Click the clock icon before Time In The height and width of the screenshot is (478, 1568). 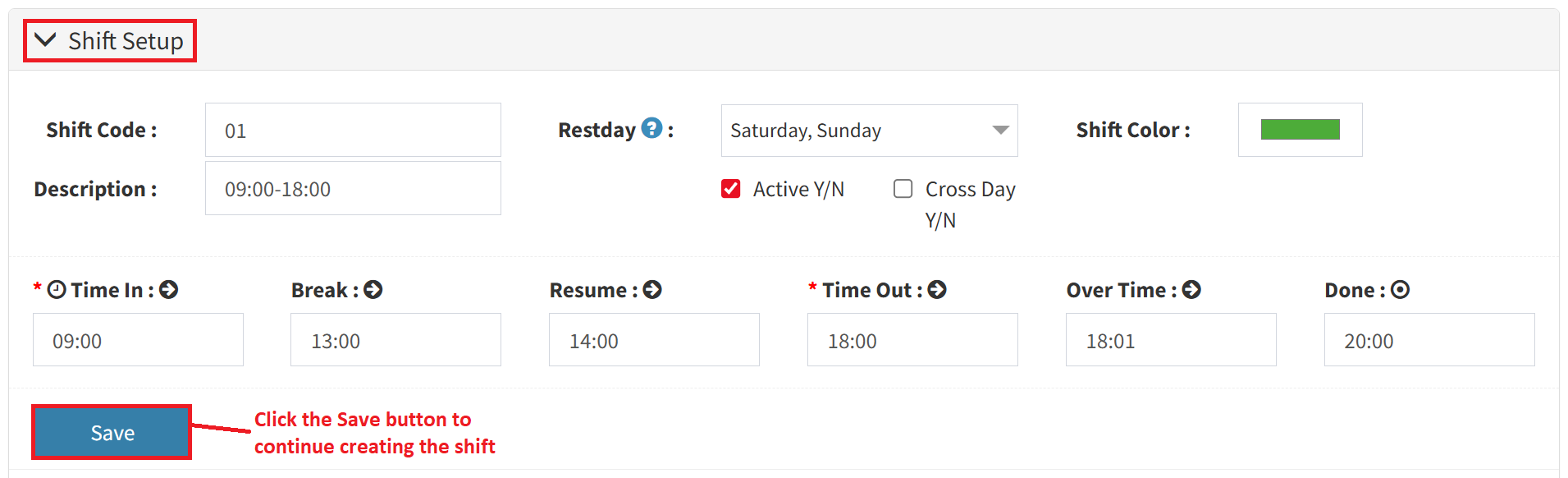point(57,290)
